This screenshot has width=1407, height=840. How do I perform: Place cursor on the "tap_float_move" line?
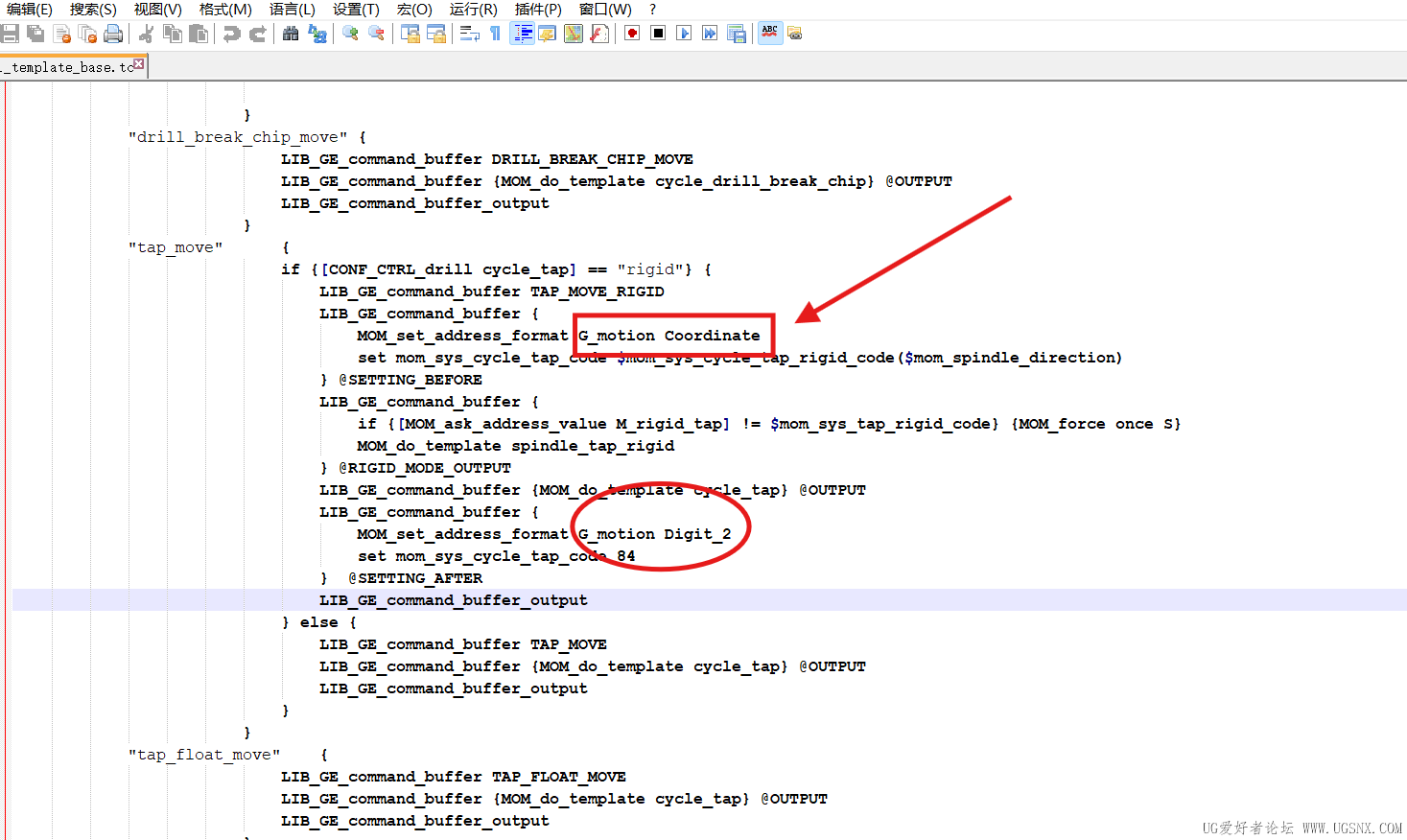point(203,755)
